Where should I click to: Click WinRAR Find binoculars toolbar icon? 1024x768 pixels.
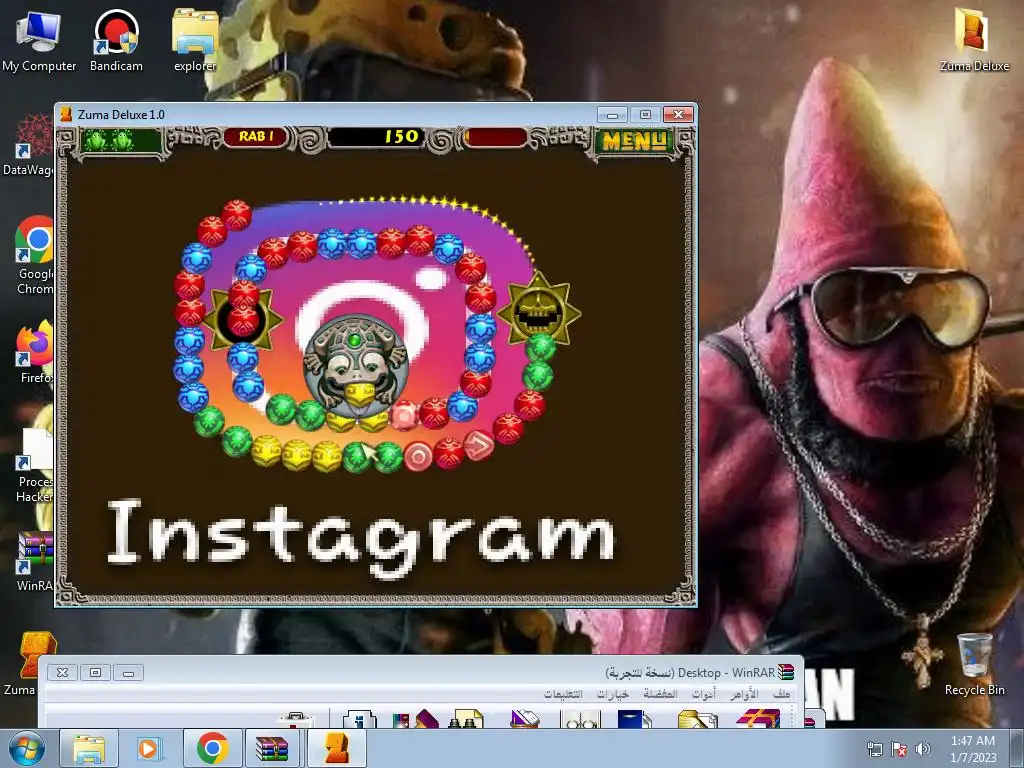coord(466,718)
